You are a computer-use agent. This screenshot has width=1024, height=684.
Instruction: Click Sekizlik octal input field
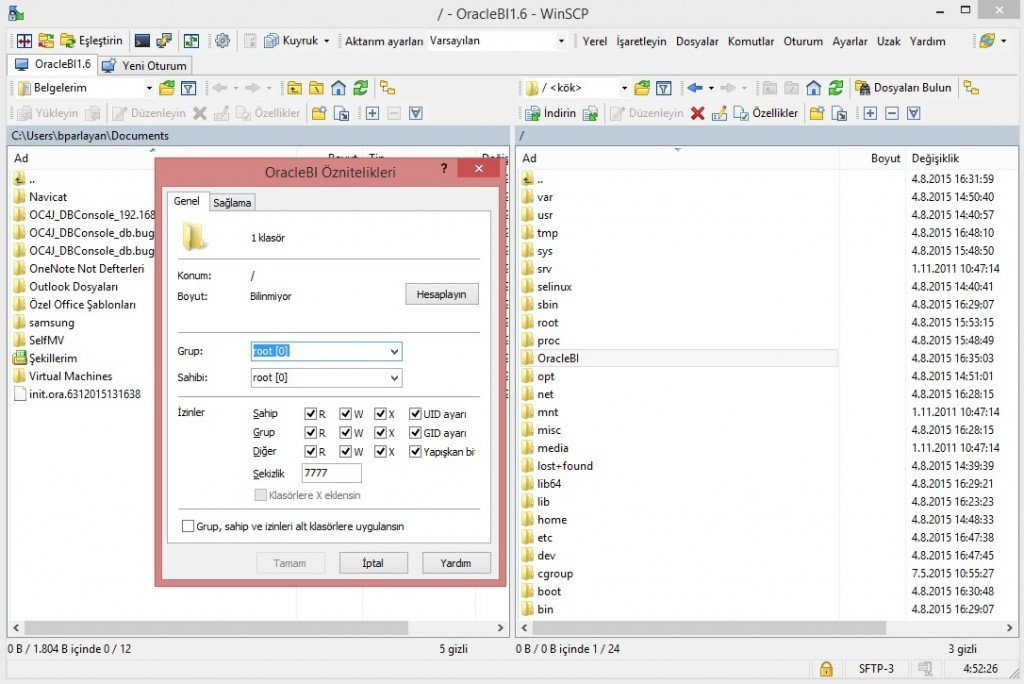pyautogui.click(x=332, y=472)
